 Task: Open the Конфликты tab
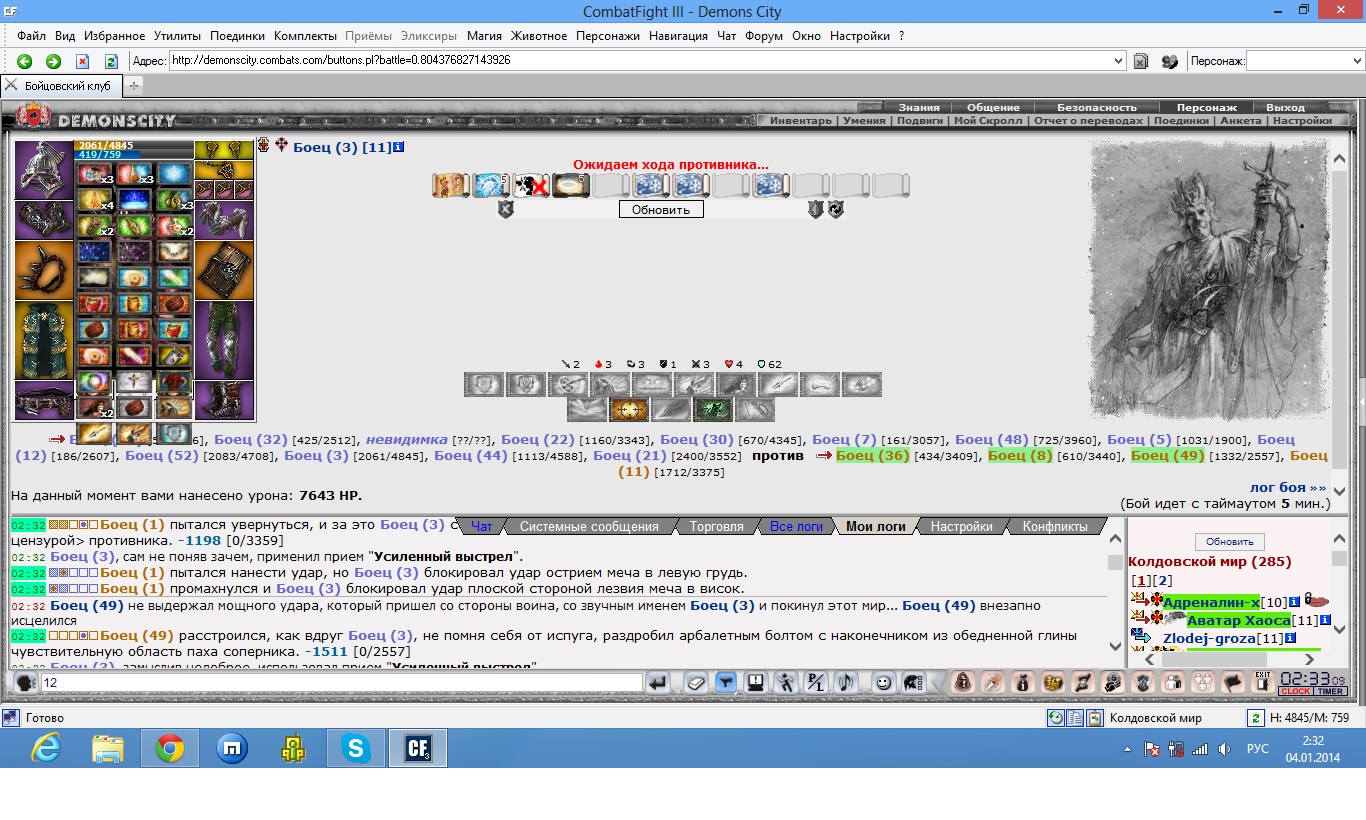point(1054,526)
